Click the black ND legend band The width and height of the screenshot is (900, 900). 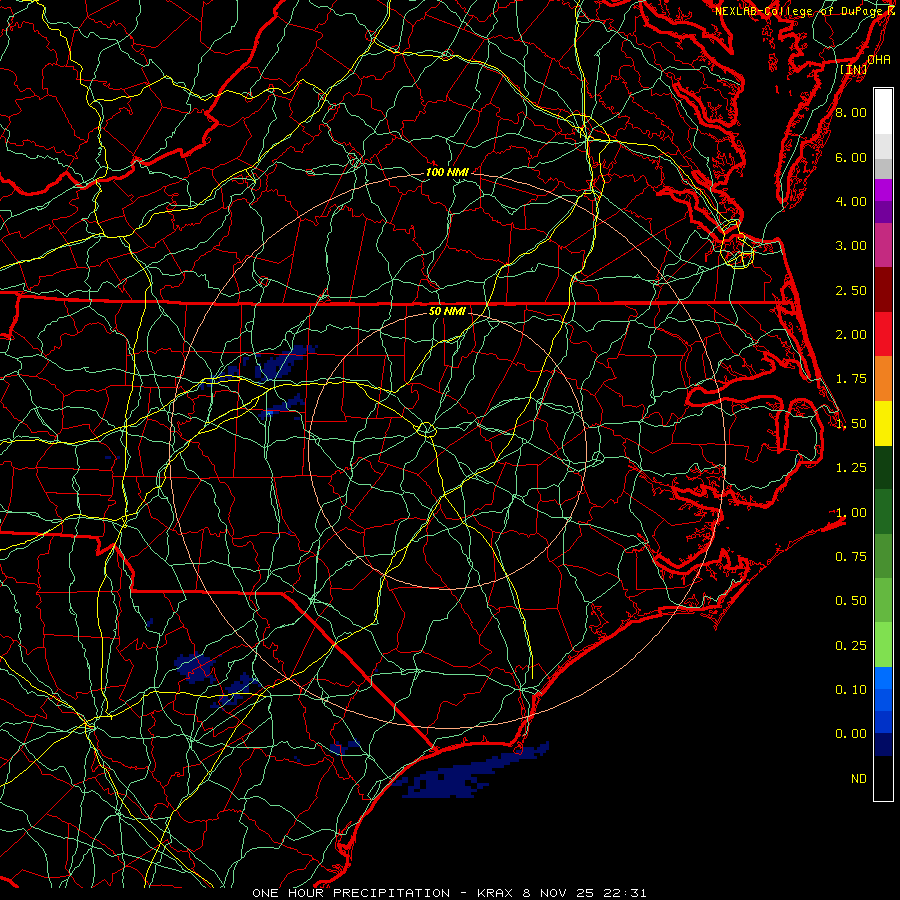pyautogui.click(x=883, y=778)
